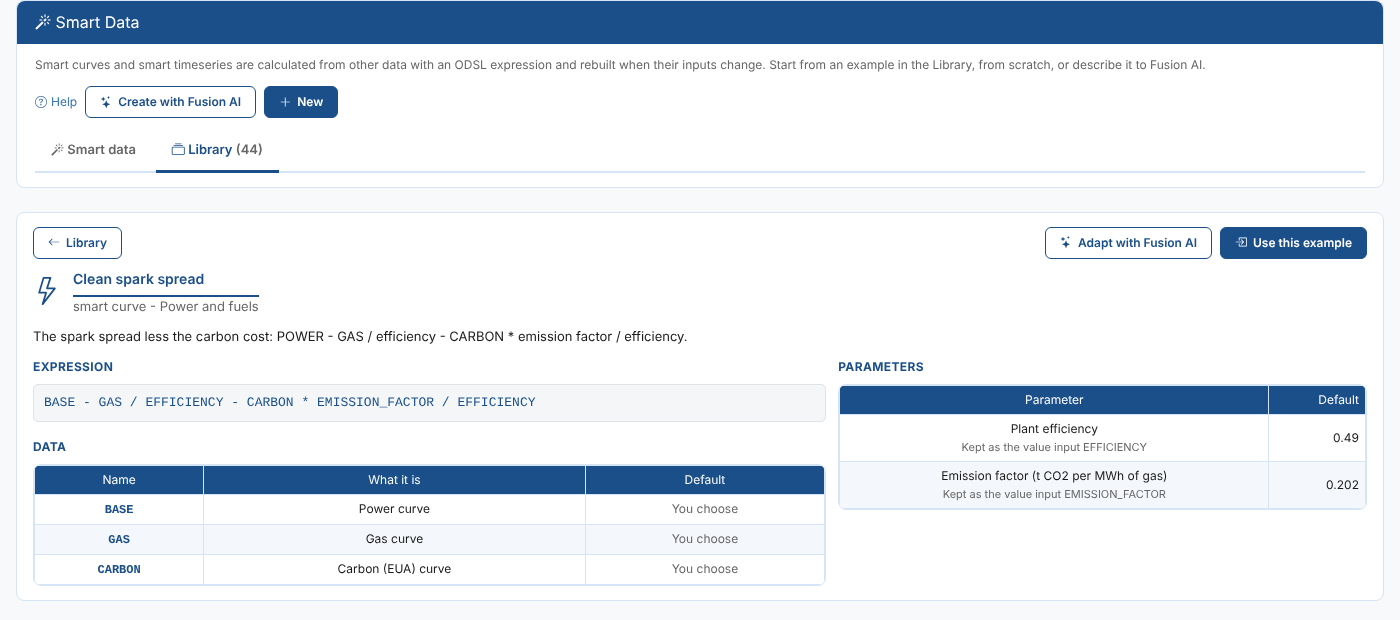
Task: Click the Plant efficiency parameter cell
Action: (1054, 438)
